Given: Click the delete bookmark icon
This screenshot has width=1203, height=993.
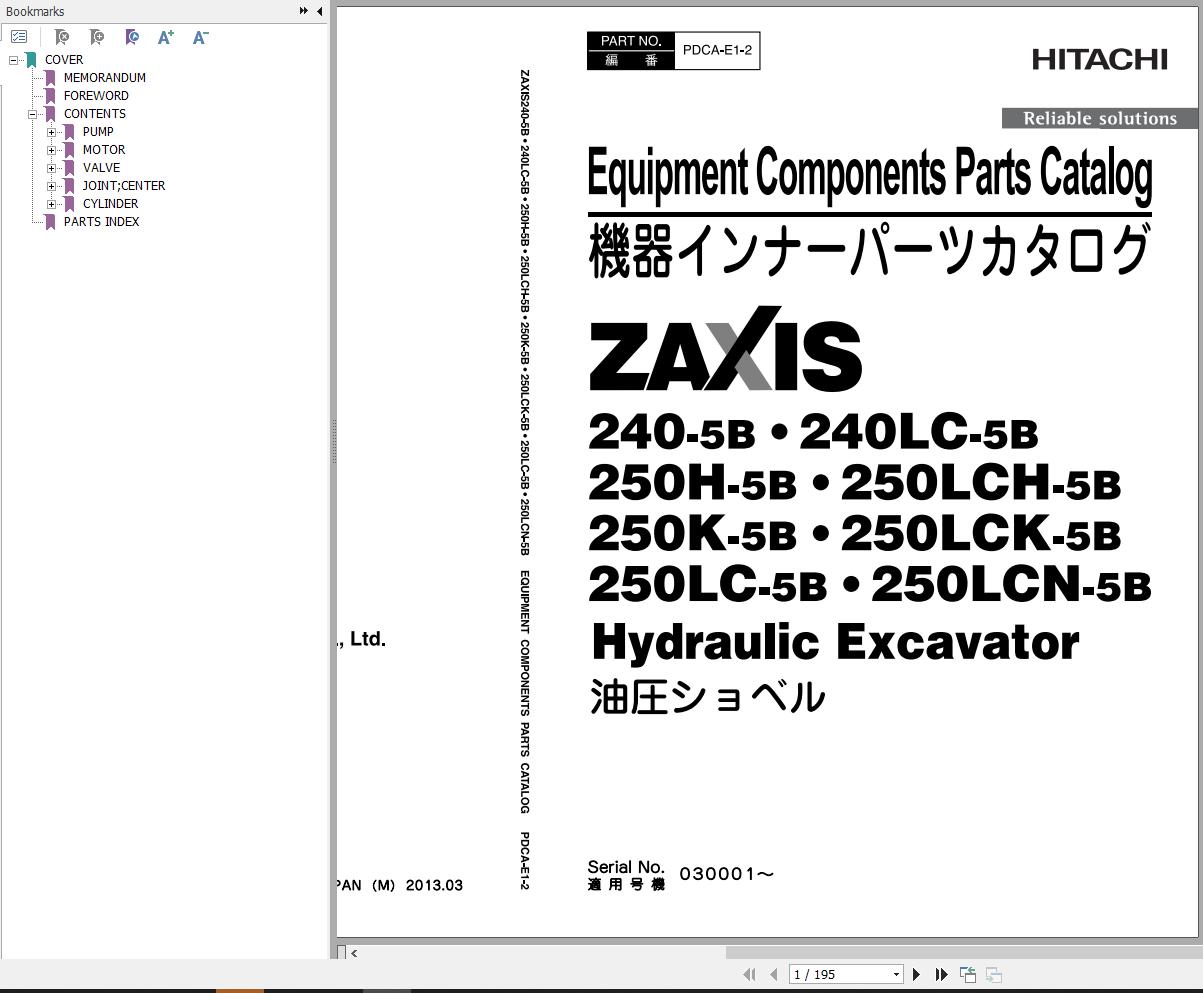Looking at the screenshot, I should point(62,37).
